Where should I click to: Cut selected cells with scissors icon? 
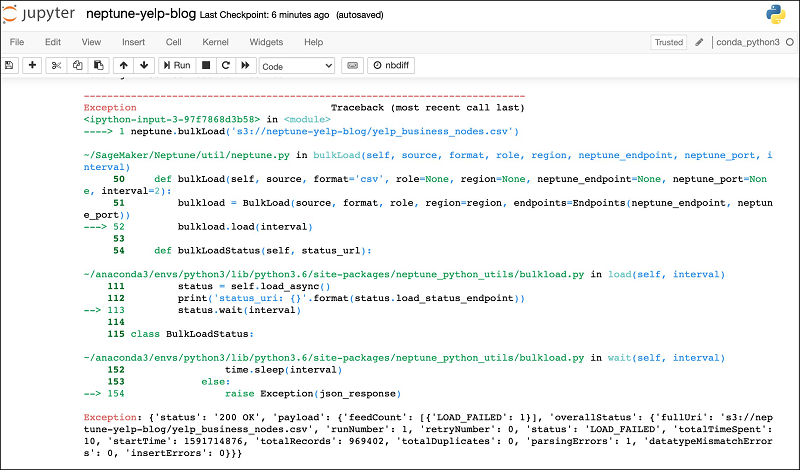(56, 65)
